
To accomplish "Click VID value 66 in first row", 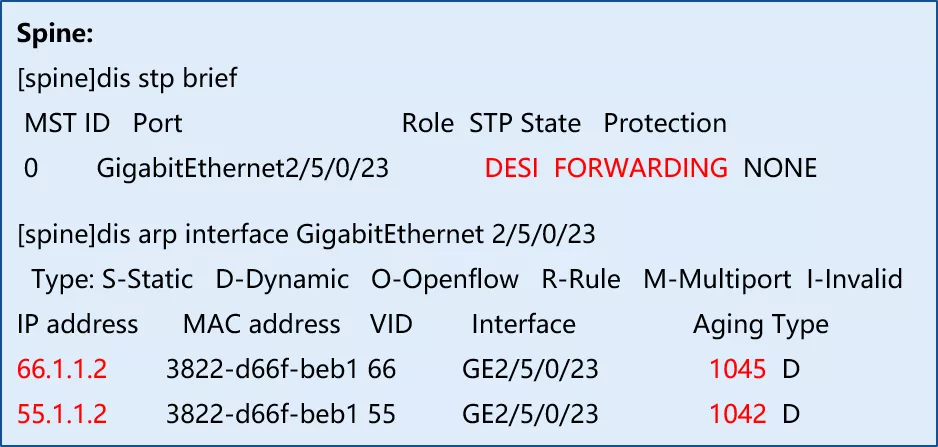I will point(382,369).
